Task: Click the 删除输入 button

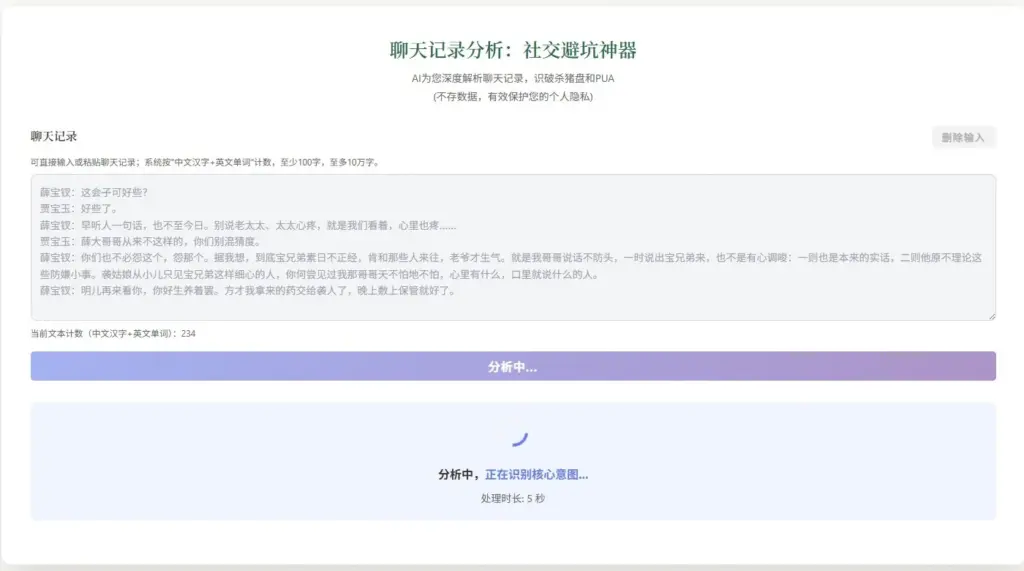Action: [x=963, y=137]
